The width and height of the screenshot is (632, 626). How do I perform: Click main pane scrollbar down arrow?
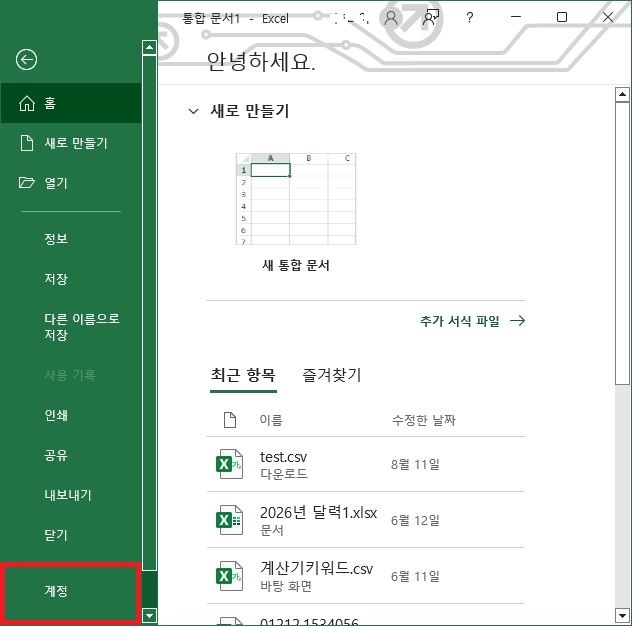click(x=622, y=616)
